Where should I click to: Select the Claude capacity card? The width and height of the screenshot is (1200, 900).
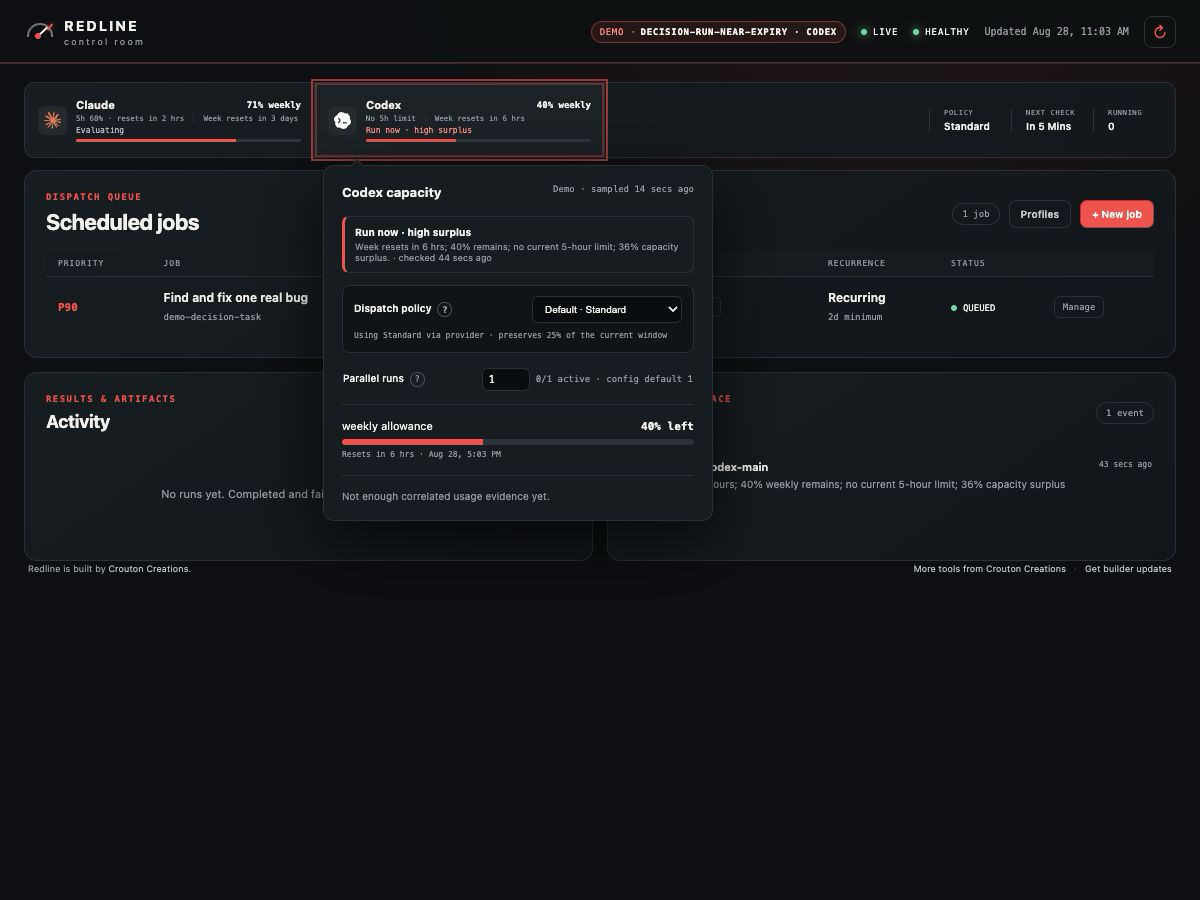[170, 120]
